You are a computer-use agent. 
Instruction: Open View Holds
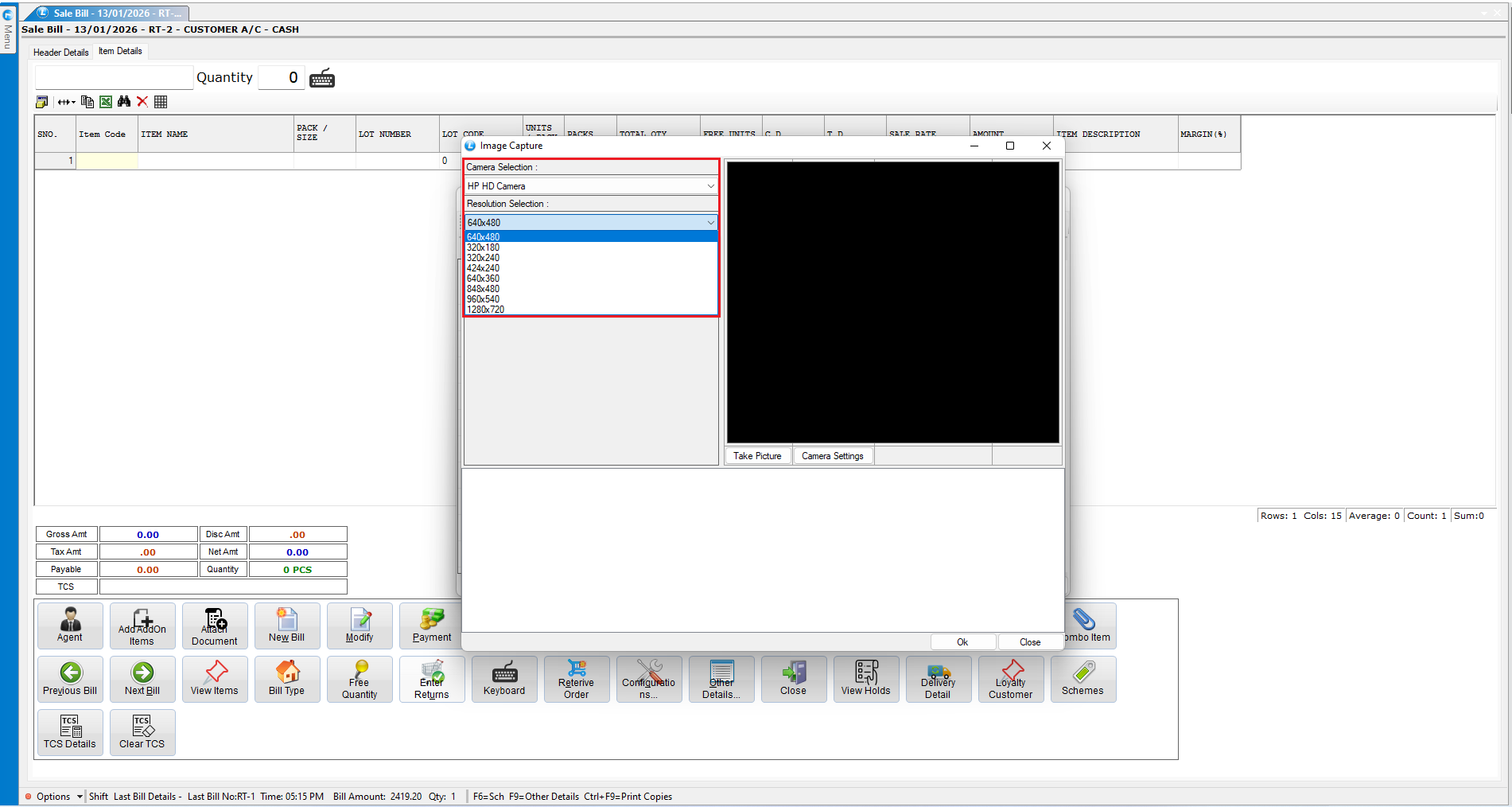(865, 679)
